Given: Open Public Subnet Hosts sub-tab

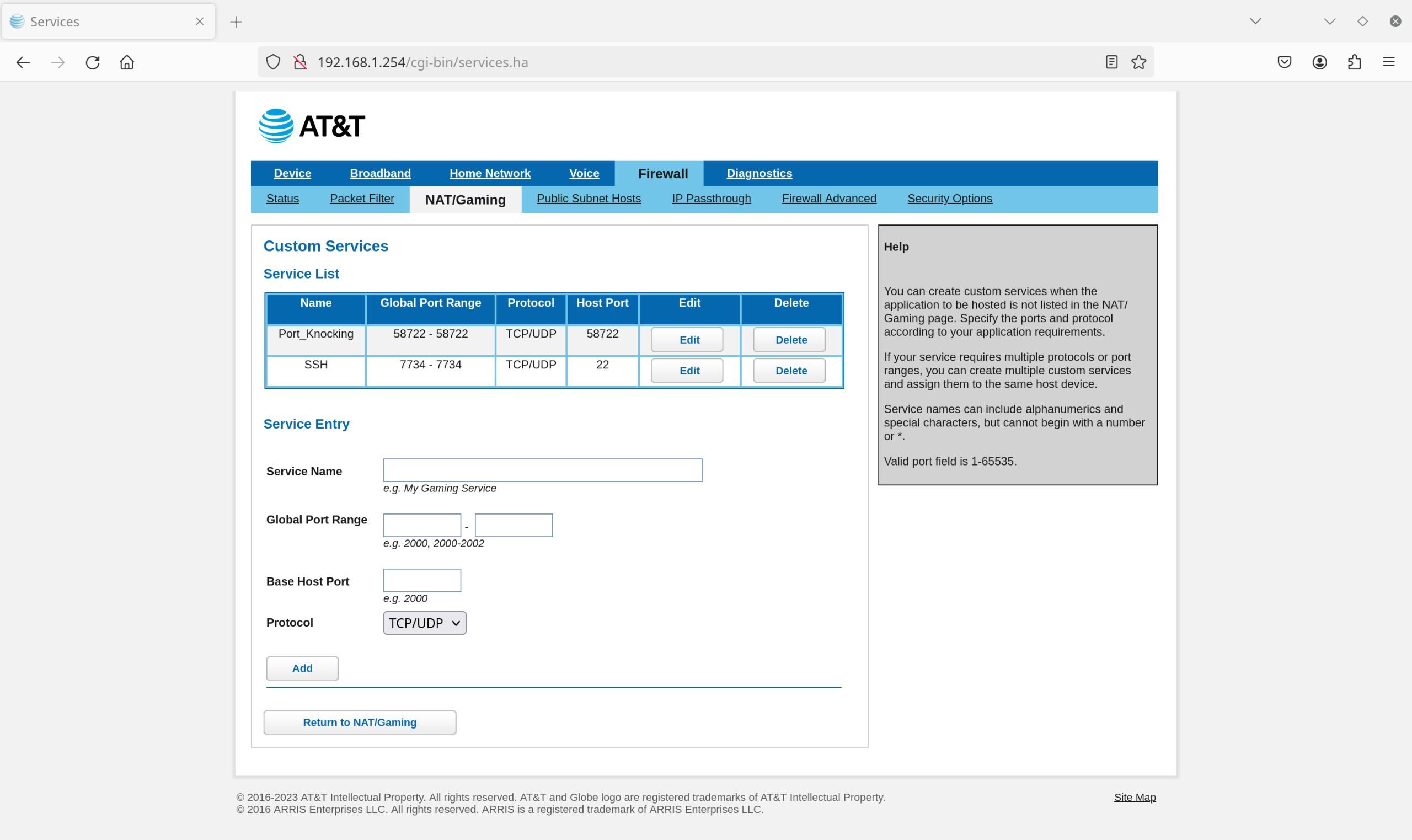Looking at the screenshot, I should [589, 199].
